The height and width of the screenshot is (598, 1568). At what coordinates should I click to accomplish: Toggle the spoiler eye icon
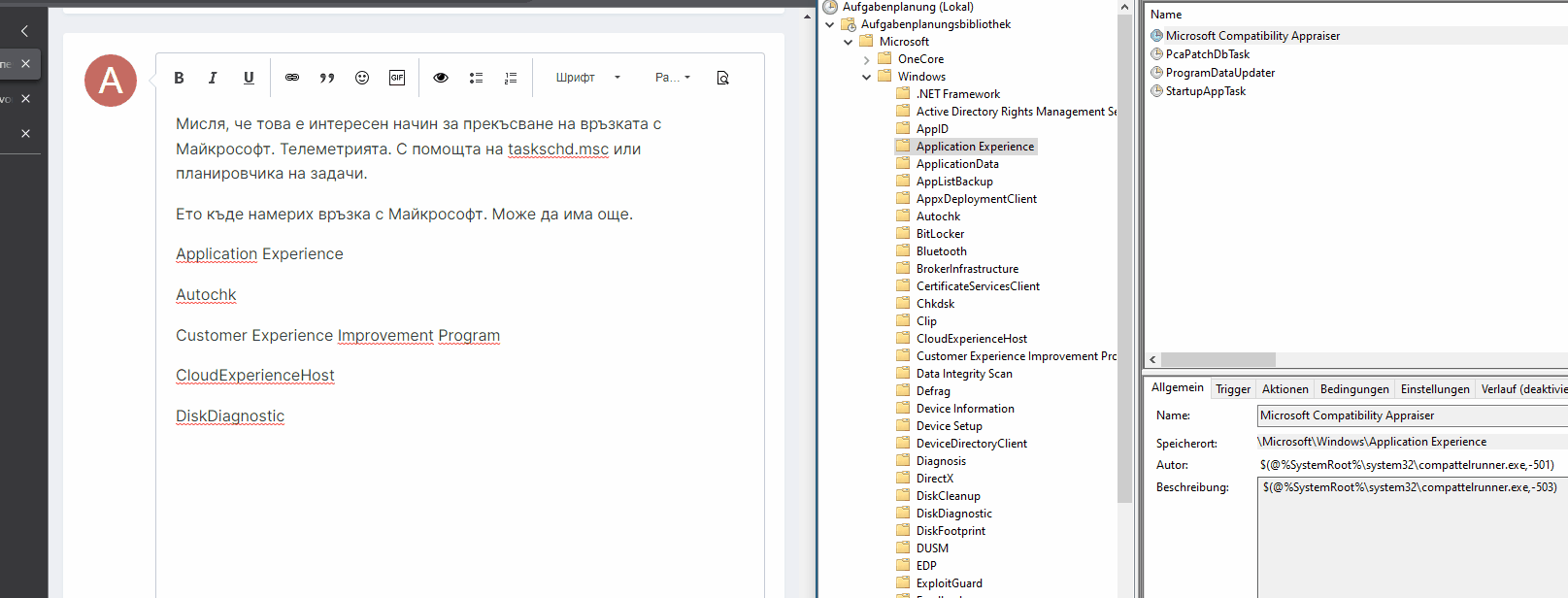tap(441, 78)
